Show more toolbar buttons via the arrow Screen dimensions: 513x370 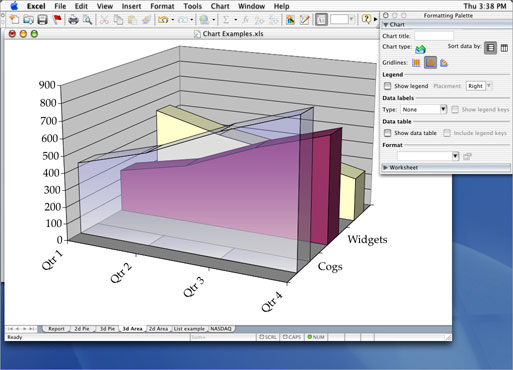[x=376, y=19]
